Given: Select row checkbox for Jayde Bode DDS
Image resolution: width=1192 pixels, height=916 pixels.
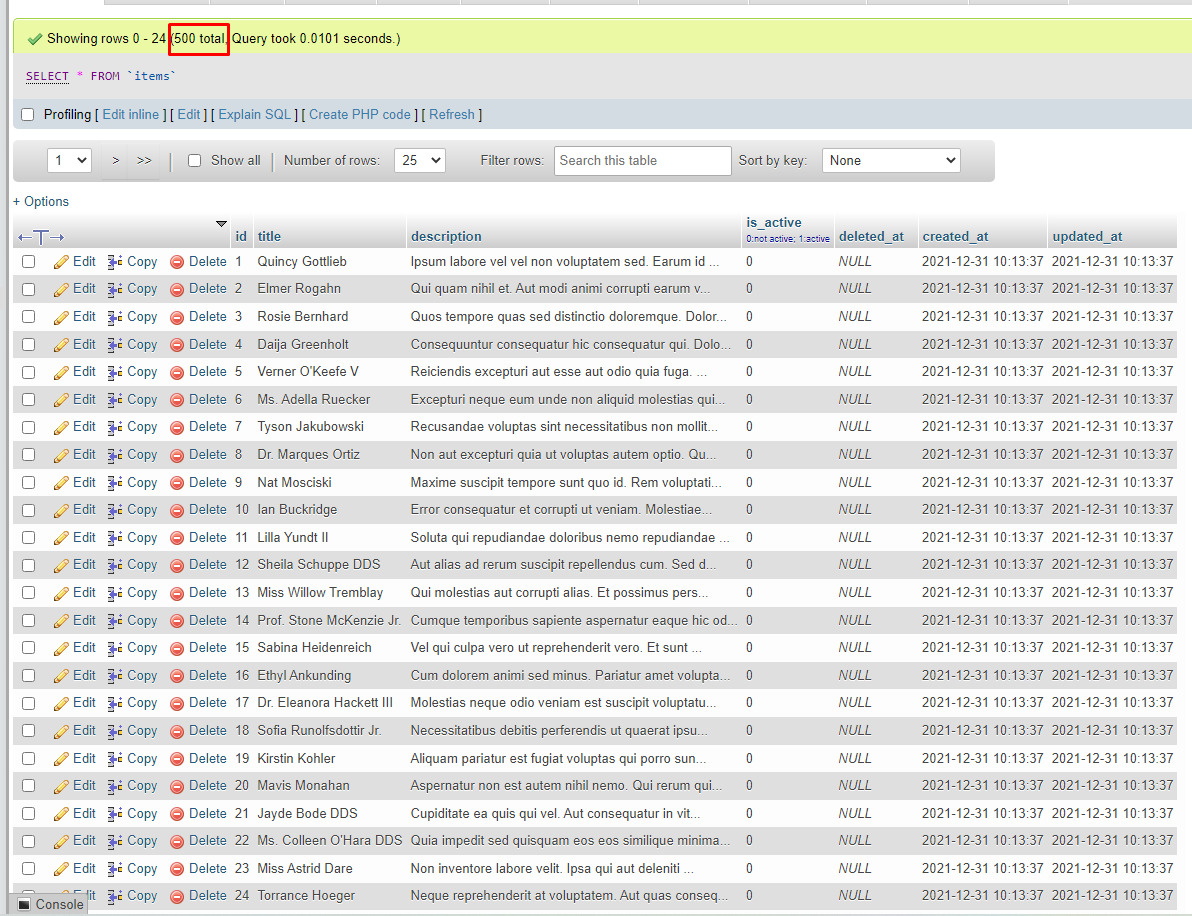Looking at the screenshot, I should tap(29, 813).
